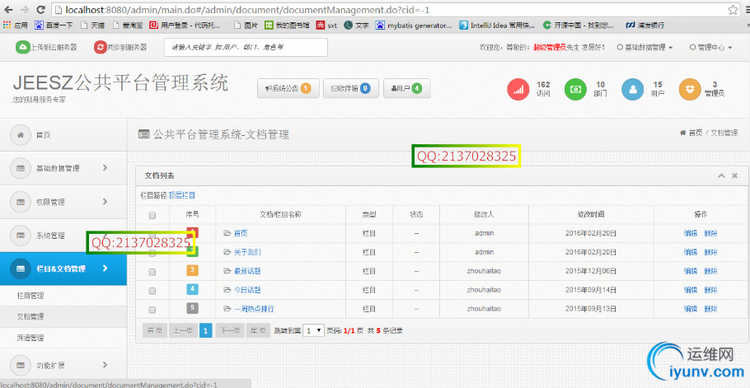Open the 我的图书馆 bookmark
Screen dimensions: 750x388
click(287, 25)
